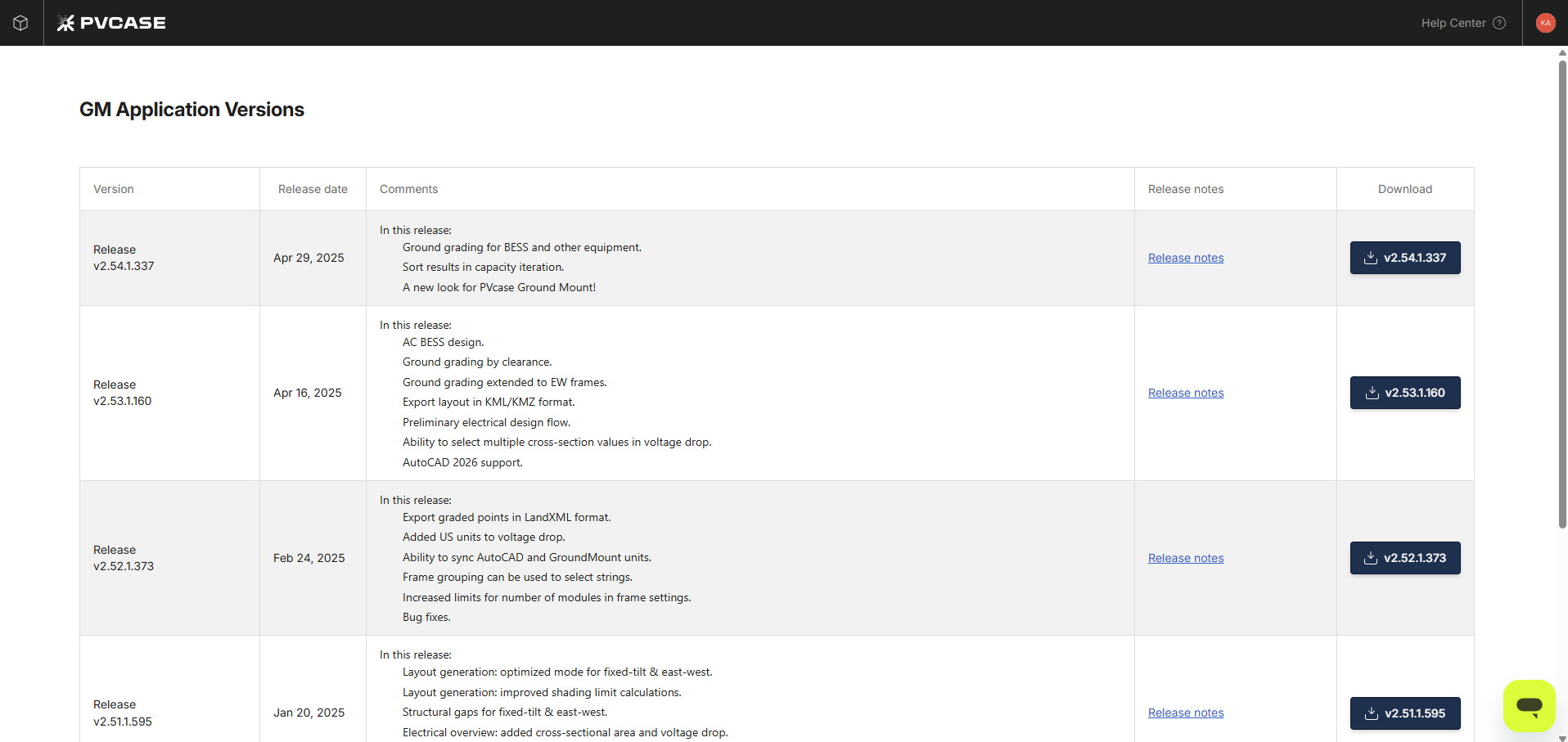Image resolution: width=1568 pixels, height=742 pixels.
Task: Open Release notes for v2.54.1.337
Action: pos(1186,258)
